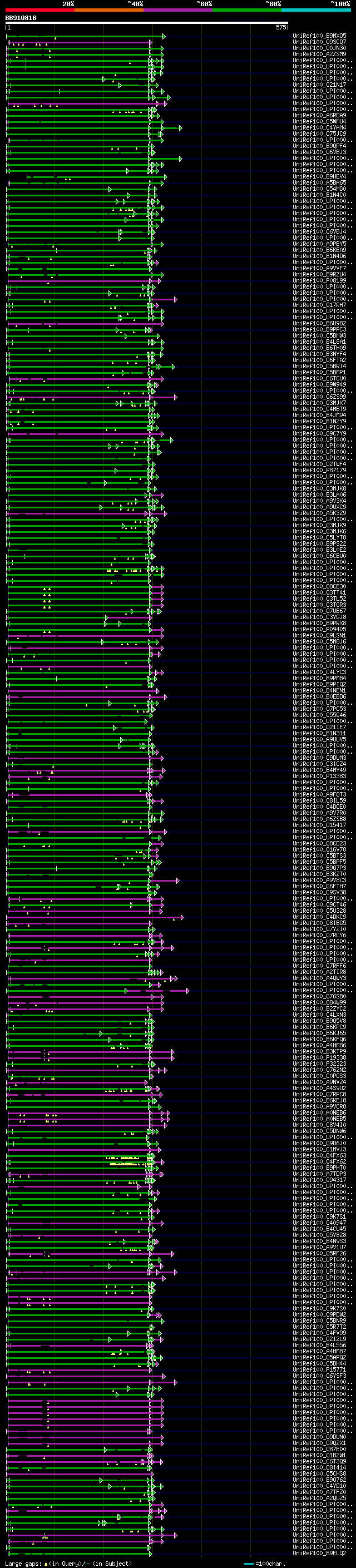This screenshot has height=1568, width=356.
Task: Select hit UniRef100_B4CU45
Action: (319, 1230)
